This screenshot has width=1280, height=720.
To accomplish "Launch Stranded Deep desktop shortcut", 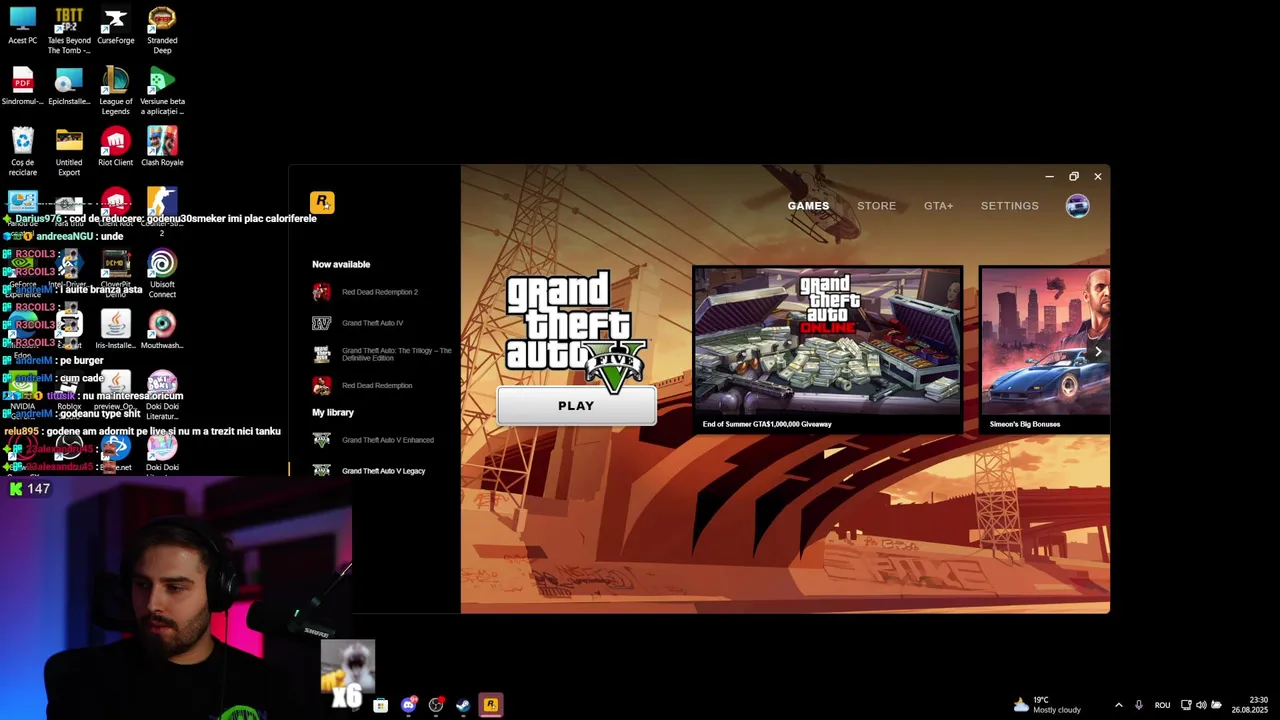I will (162, 31).
